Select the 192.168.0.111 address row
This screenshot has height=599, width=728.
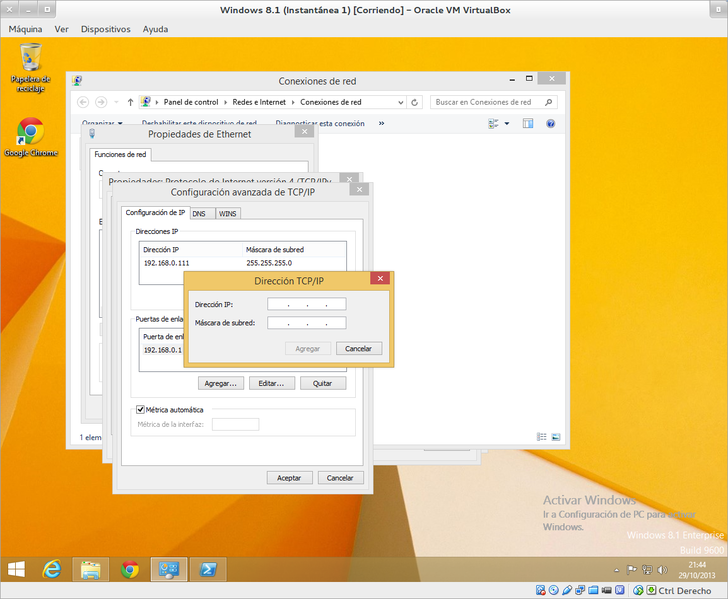tap(167, 263)
